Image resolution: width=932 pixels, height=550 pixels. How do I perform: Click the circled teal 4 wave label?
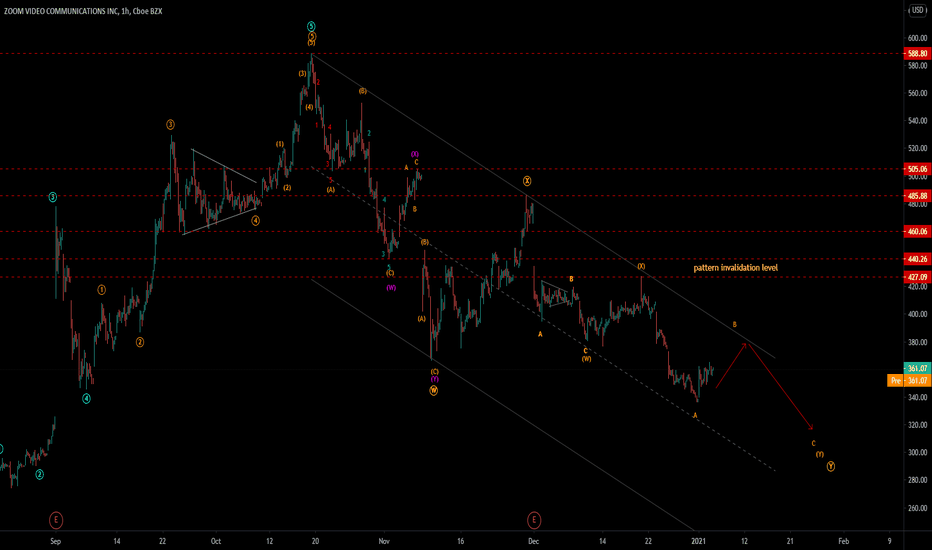[x=86, y=399]
